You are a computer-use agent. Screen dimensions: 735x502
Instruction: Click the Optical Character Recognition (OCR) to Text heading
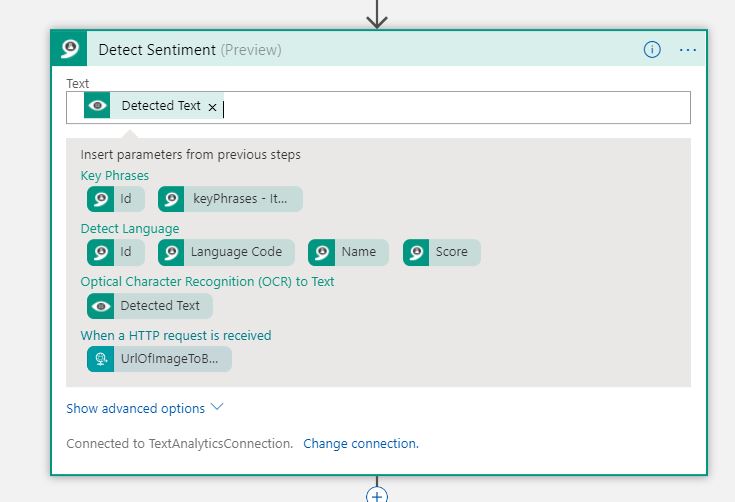pos(207,281)
